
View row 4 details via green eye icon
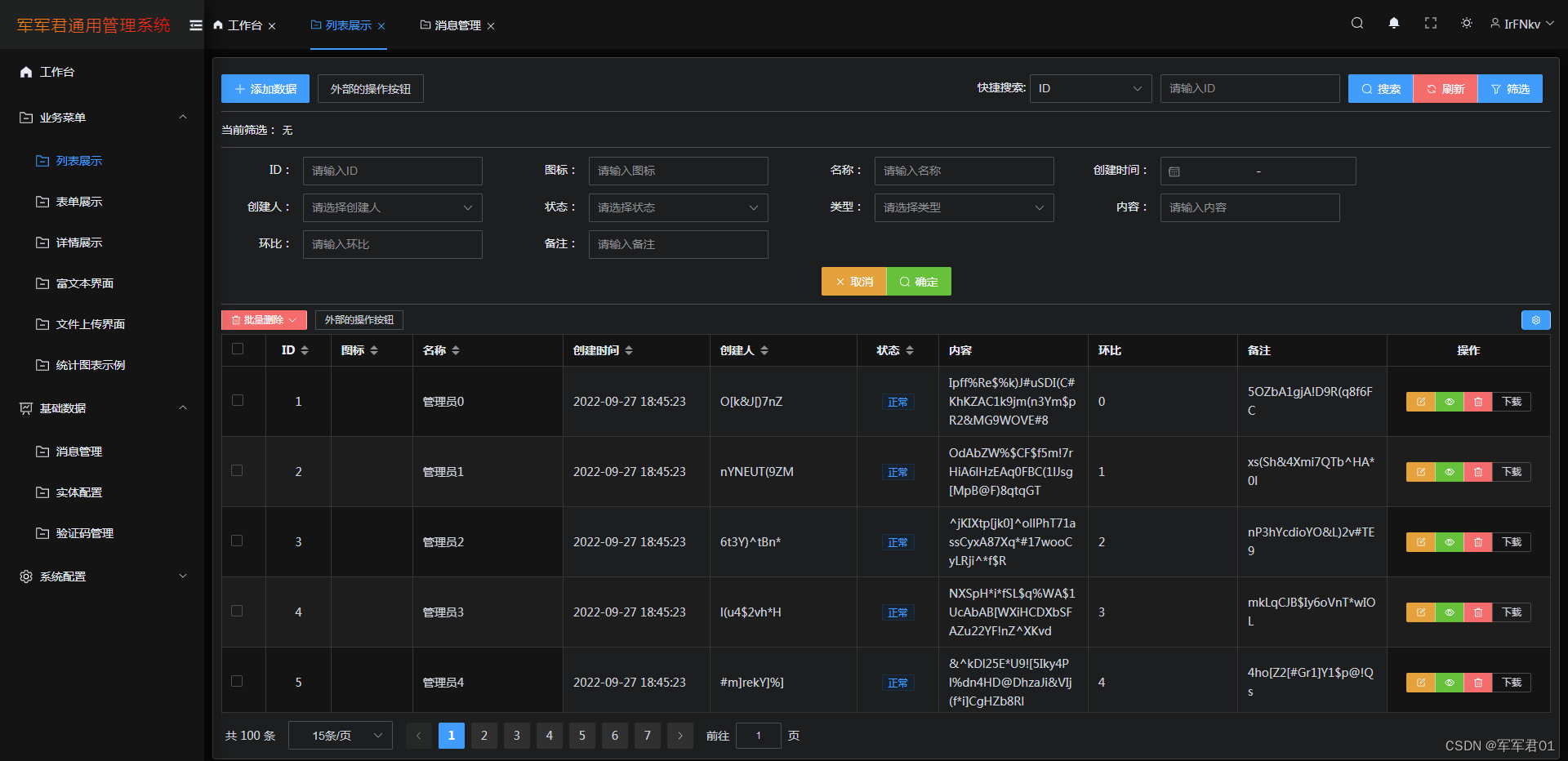[1449, 612]
